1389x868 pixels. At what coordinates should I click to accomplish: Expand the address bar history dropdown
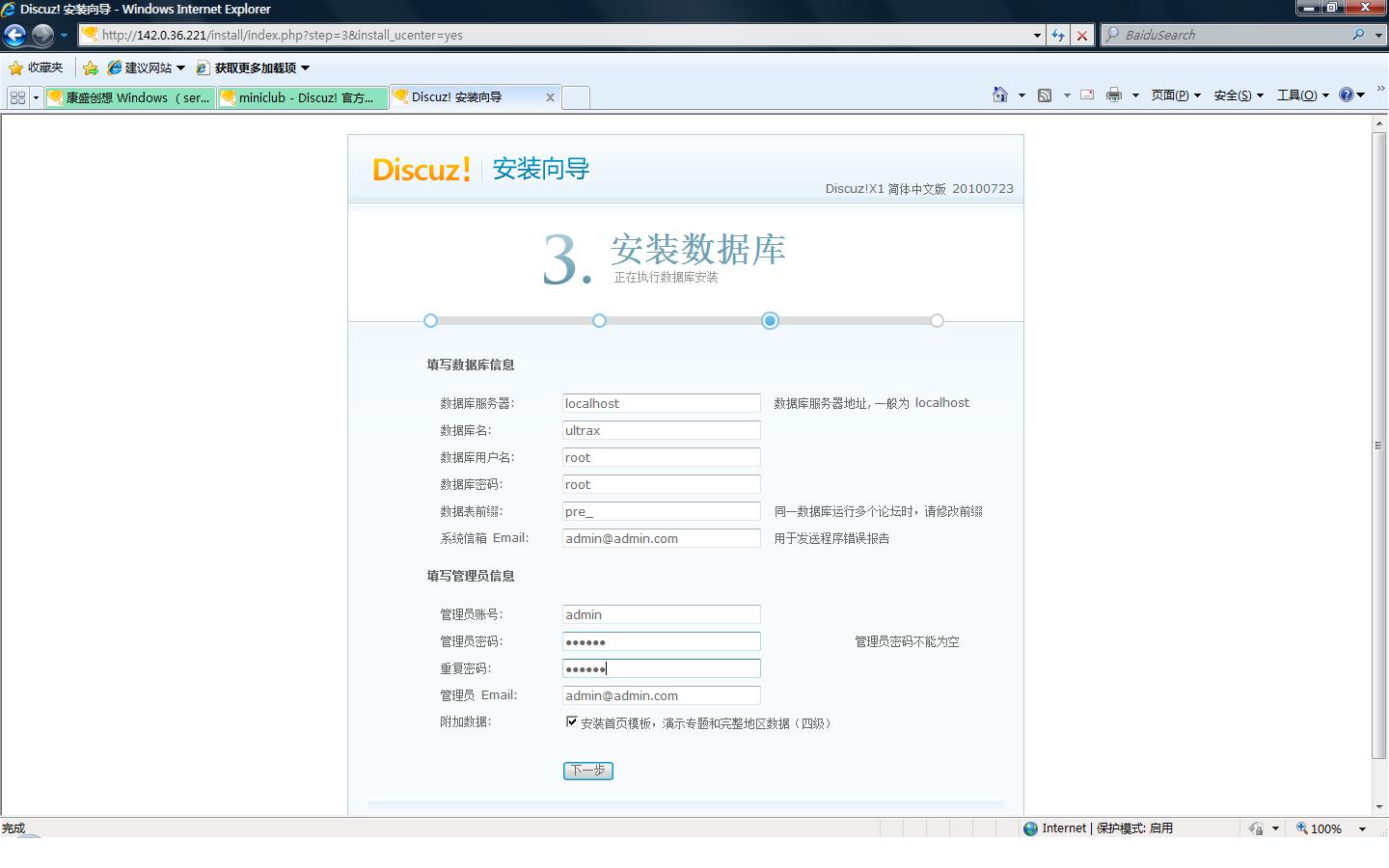1037,35
